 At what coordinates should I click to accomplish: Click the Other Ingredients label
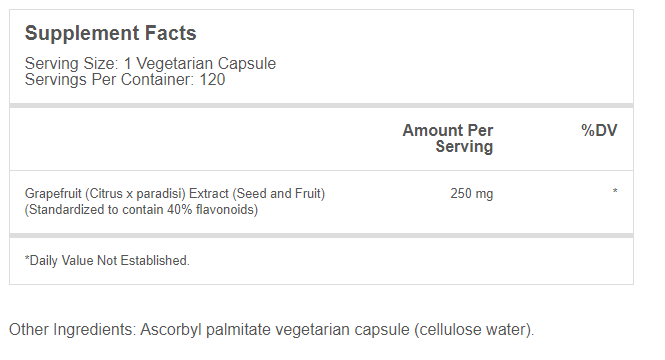[72, 329]
